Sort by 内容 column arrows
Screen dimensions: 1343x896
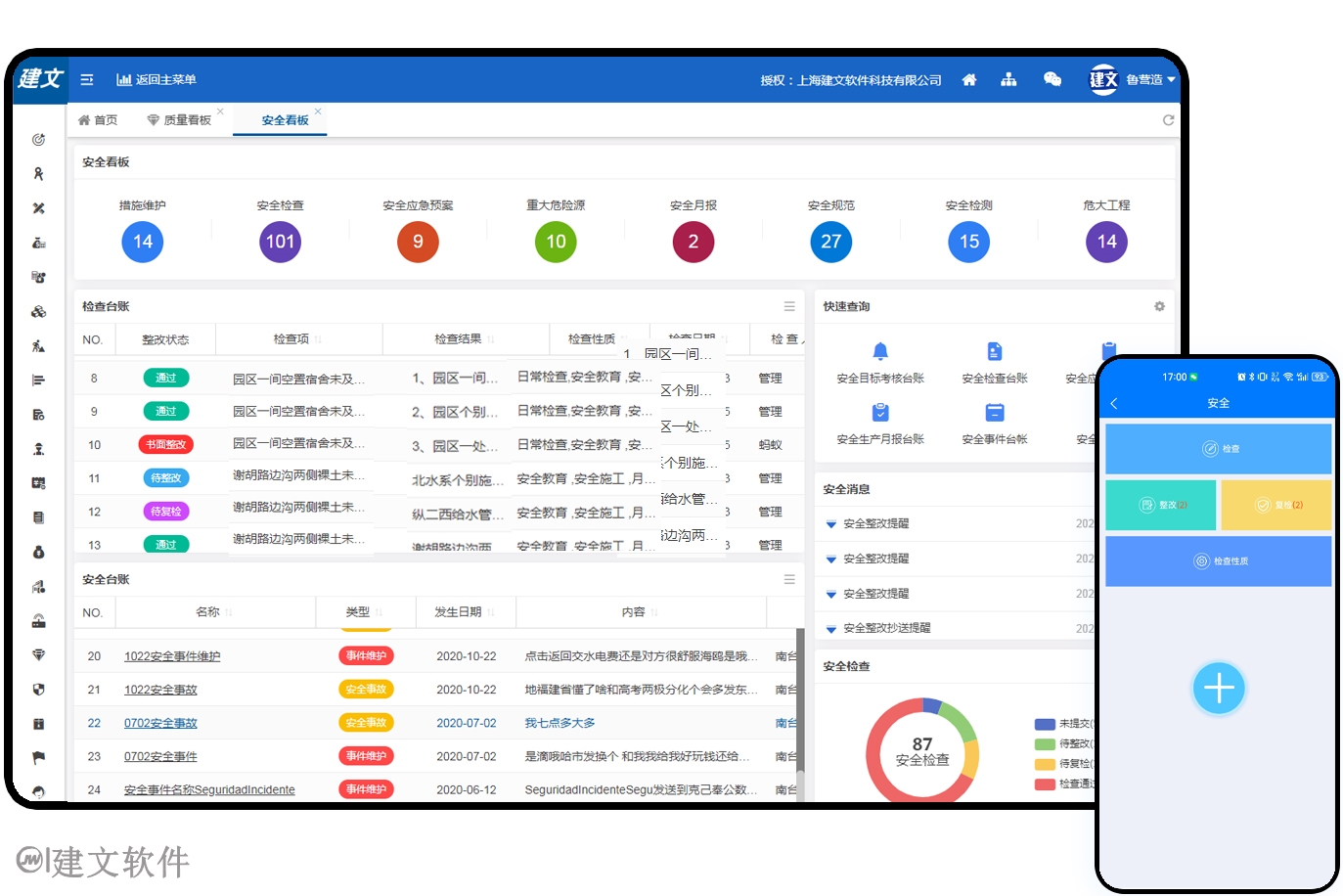pyautogui.click(x=653, y=612)
